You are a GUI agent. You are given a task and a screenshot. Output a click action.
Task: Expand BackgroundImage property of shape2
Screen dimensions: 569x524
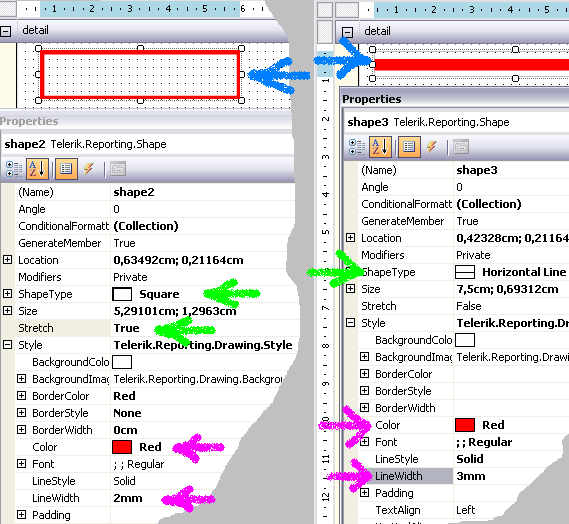pos(21,378)
